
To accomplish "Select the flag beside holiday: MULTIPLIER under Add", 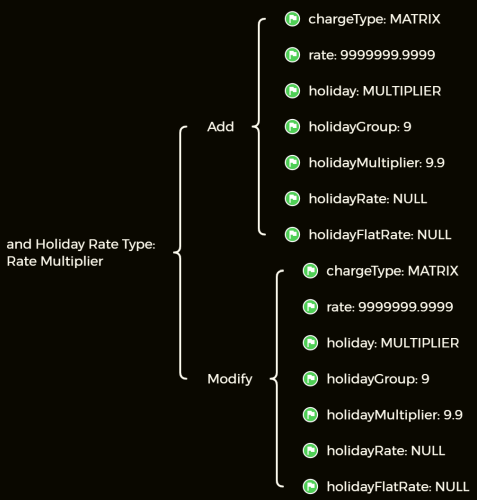I will pos(292,91).
